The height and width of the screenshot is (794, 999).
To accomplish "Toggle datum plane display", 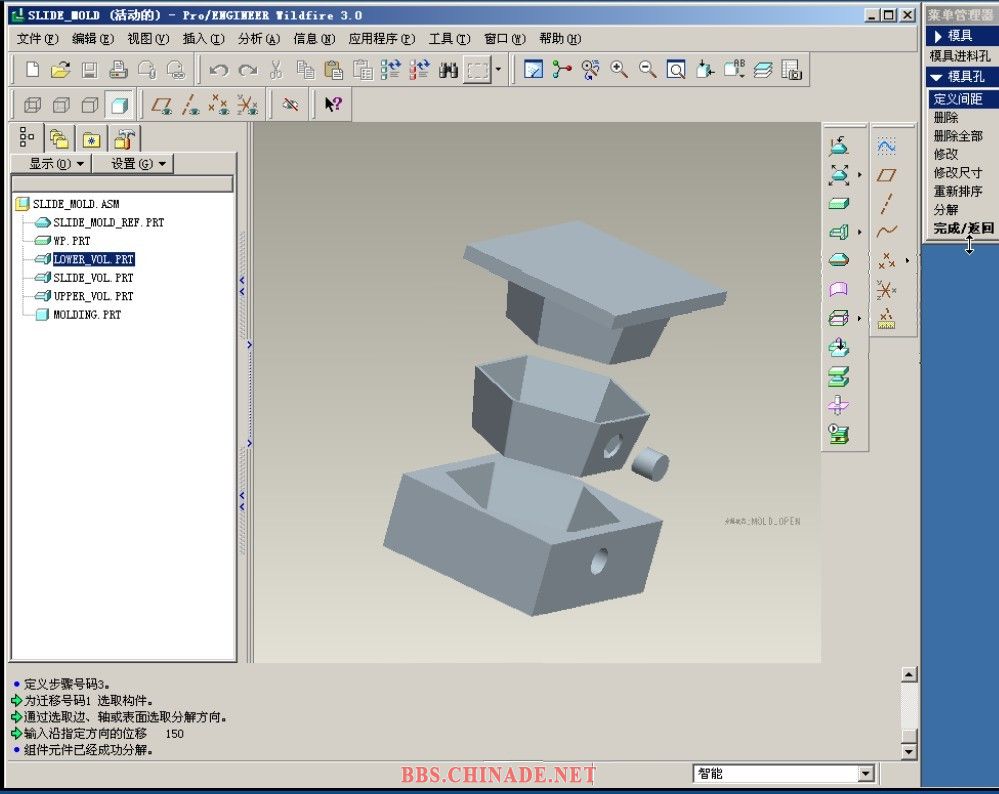I will (x=161, y=104).
